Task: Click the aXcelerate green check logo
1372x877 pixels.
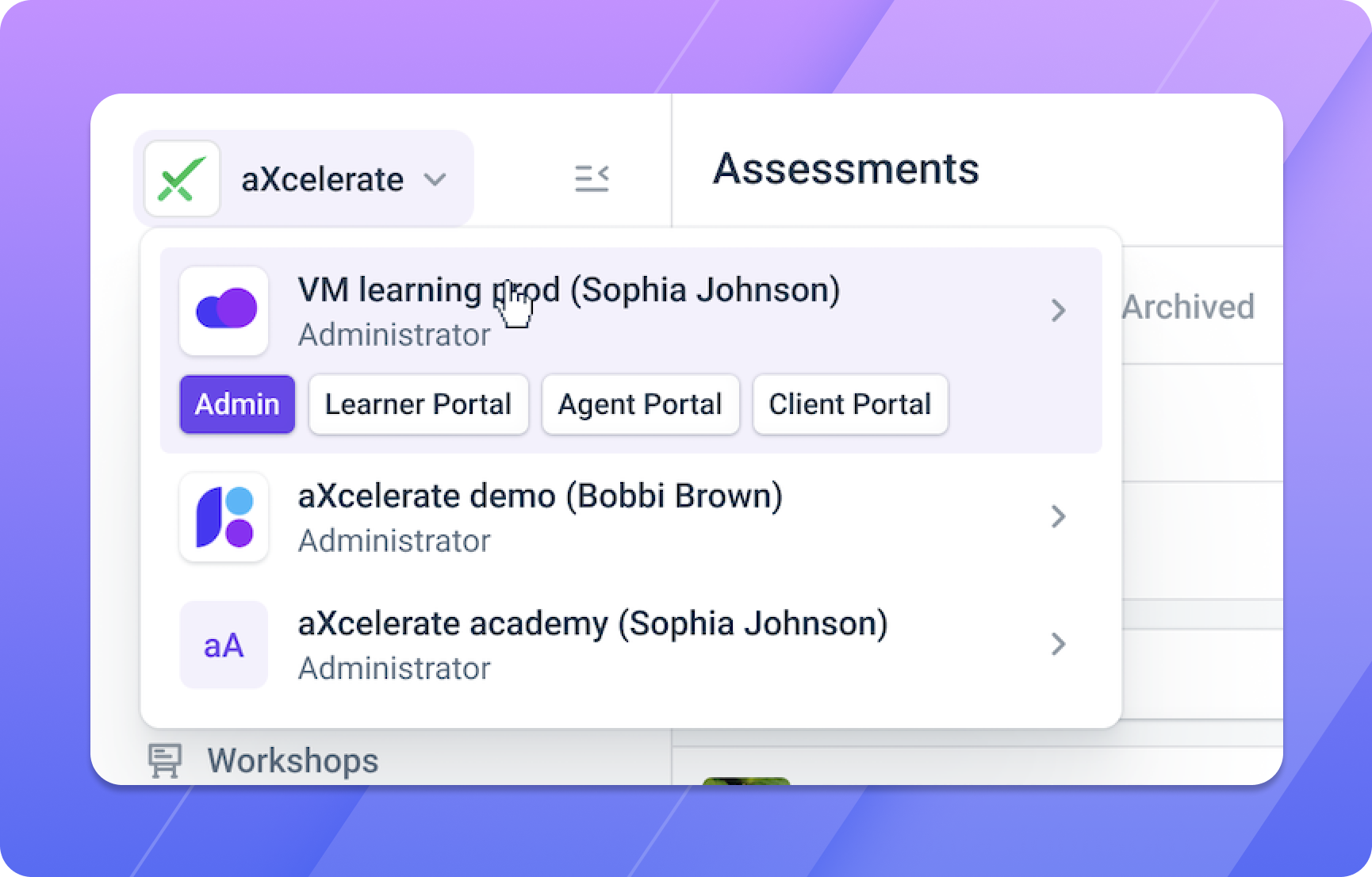Action: pos(181,178)
